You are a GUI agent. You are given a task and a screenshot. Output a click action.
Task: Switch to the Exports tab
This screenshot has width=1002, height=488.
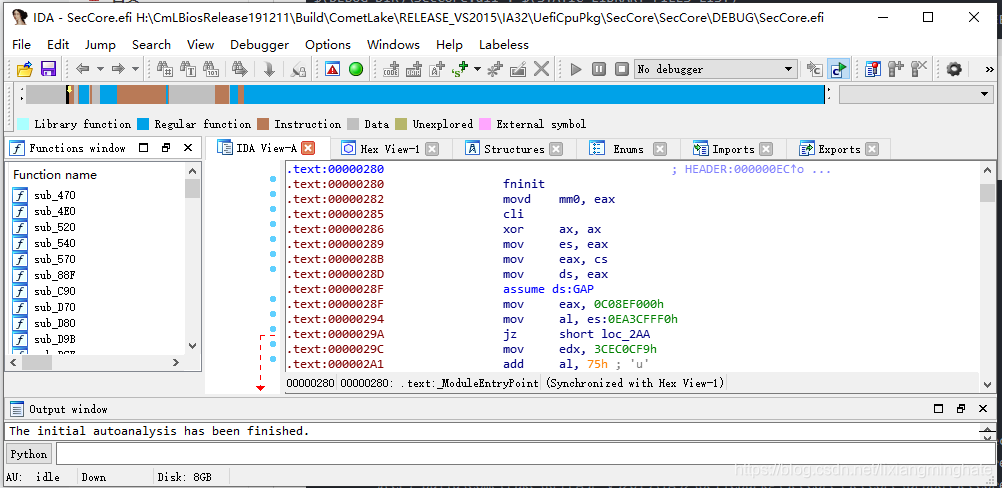pos(839,149)
